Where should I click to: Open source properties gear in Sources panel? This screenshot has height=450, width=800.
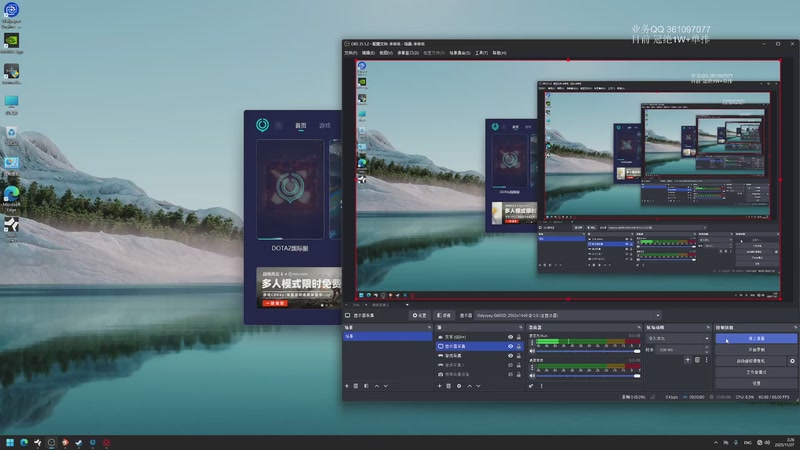point(459,386)
